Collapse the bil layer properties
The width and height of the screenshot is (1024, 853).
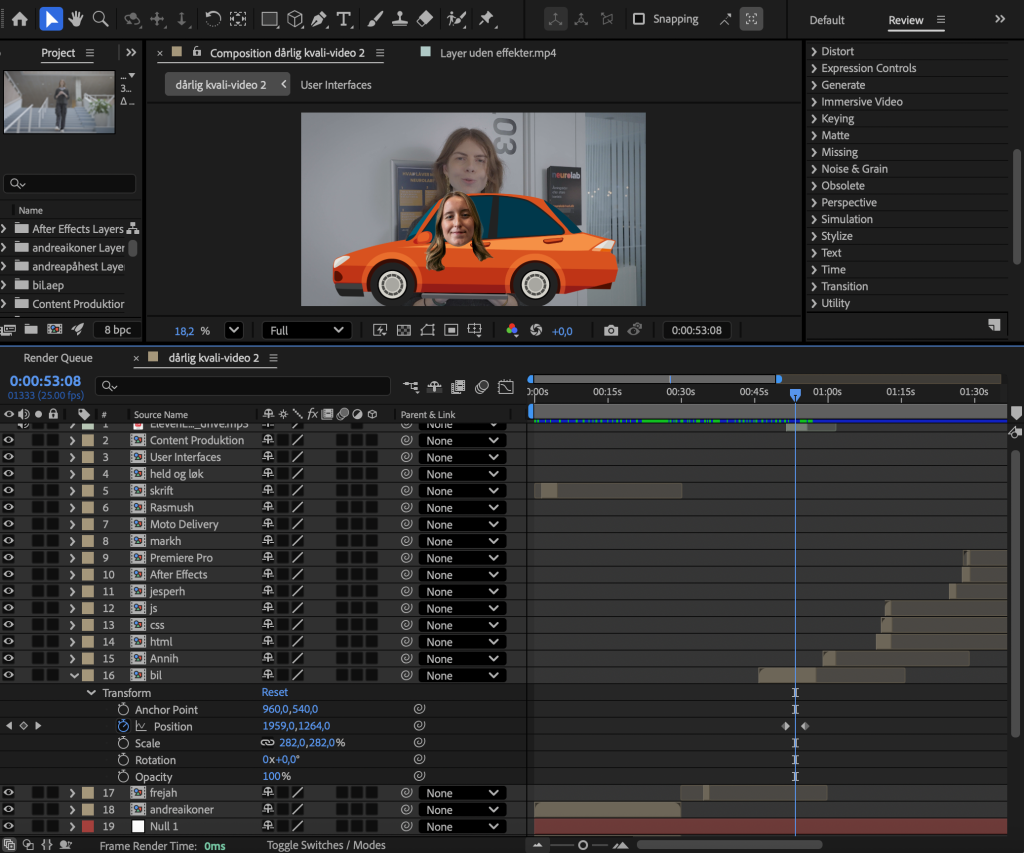click(74, 675)
